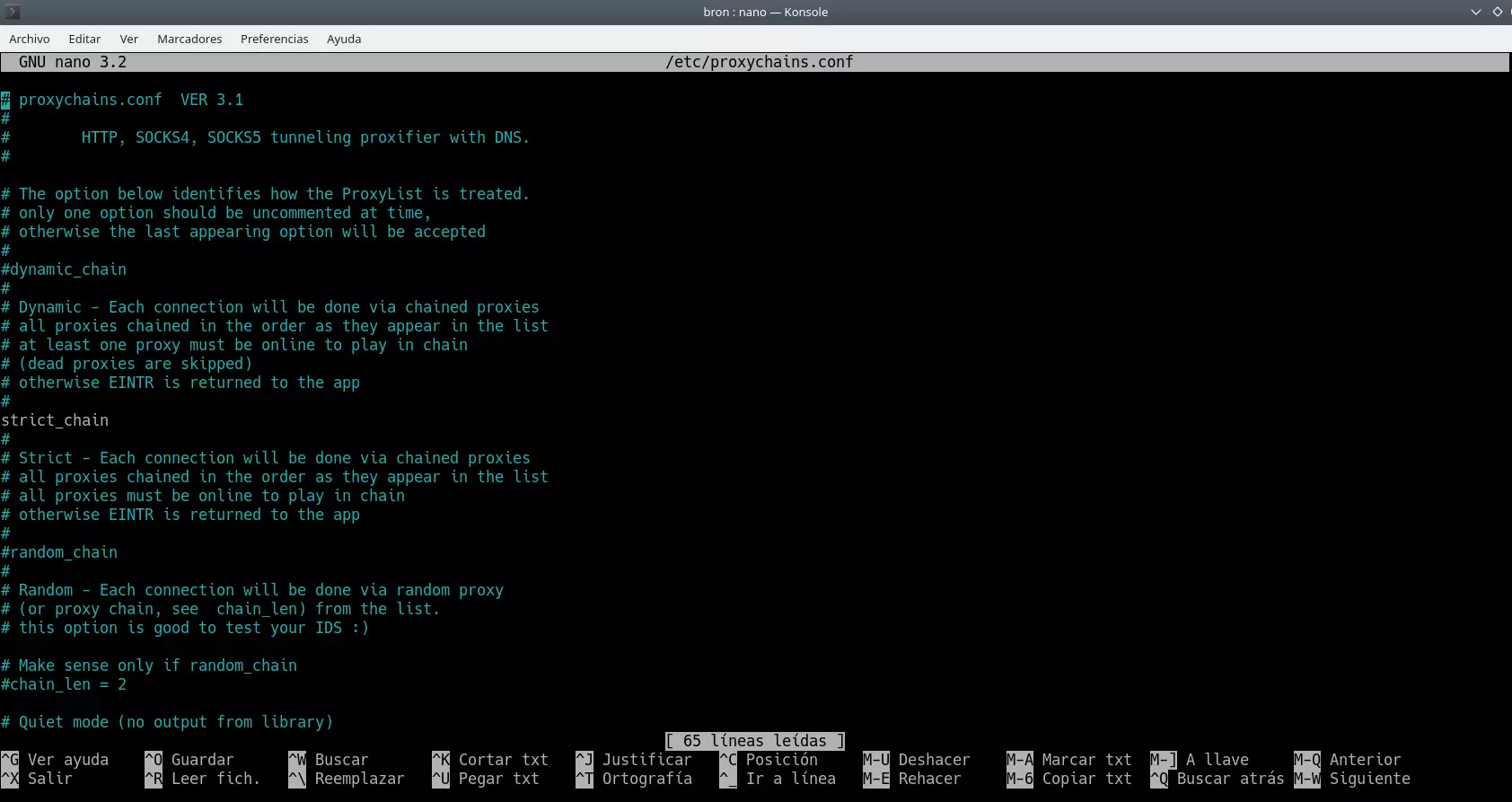Click the Konsole terminal icon in title bar
The height and width of the screenshot is (802, 1512).
coord(13,12)
